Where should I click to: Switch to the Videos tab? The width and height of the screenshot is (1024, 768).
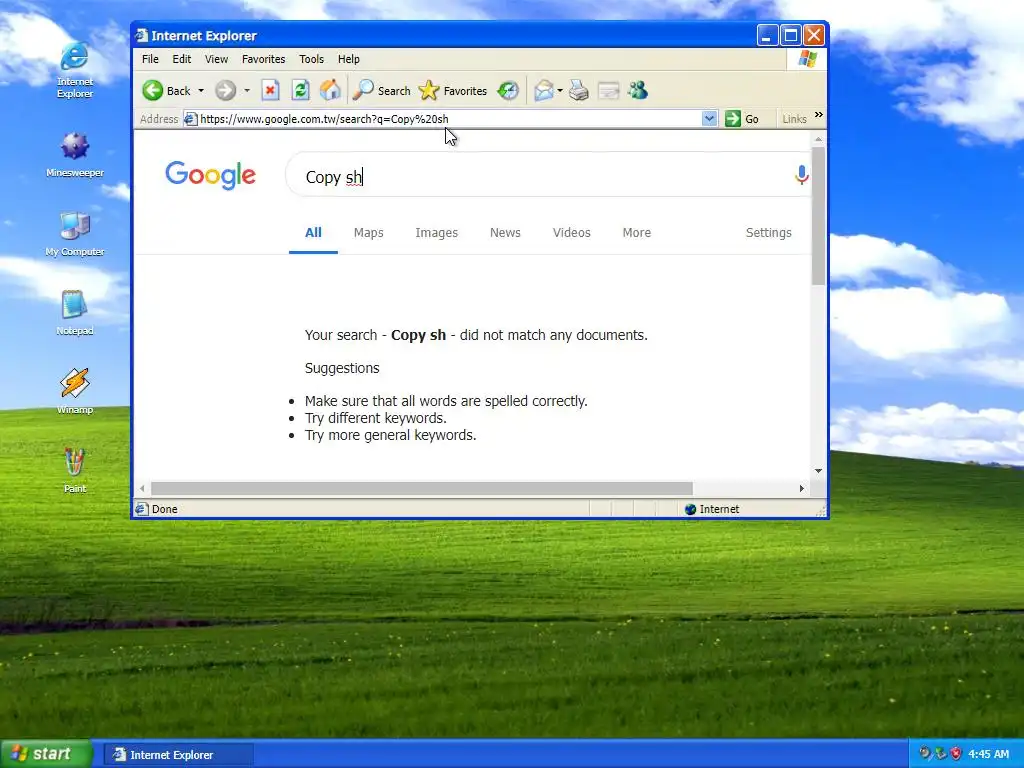(x=571, y=232)
